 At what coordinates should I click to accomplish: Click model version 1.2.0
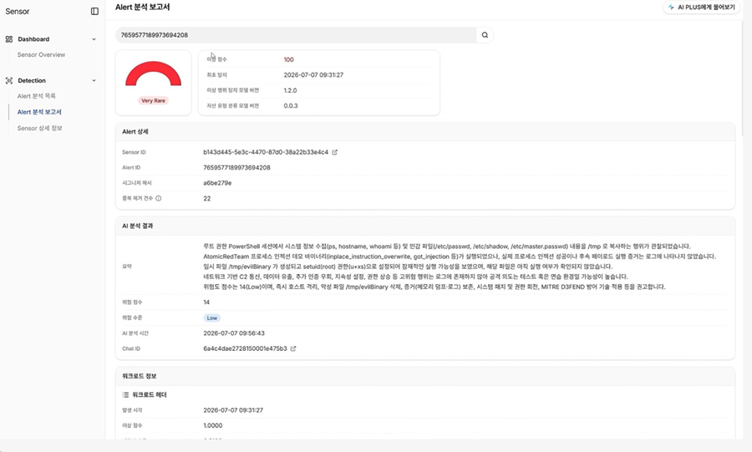(290, 90)
